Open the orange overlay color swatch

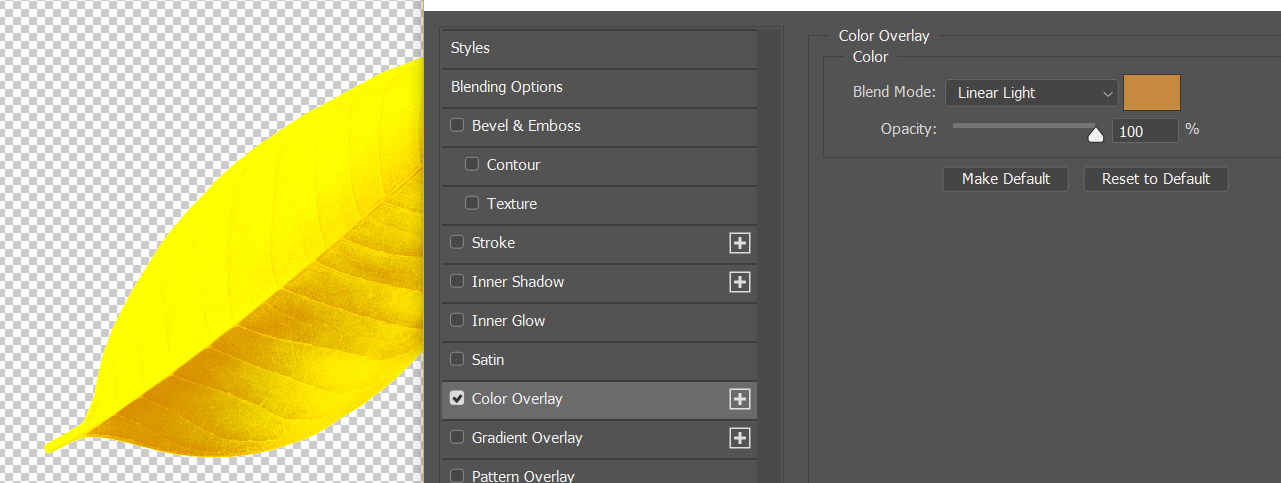point(1152,92)
